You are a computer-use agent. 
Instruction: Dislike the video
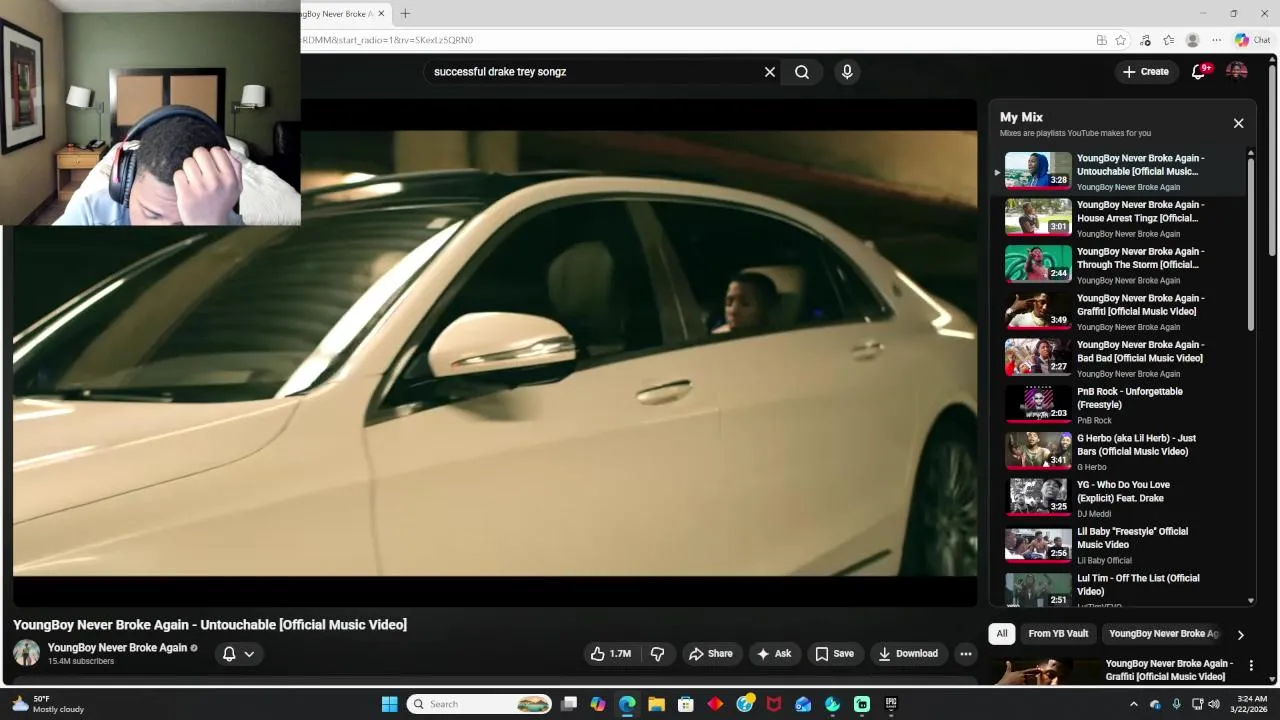658,654
